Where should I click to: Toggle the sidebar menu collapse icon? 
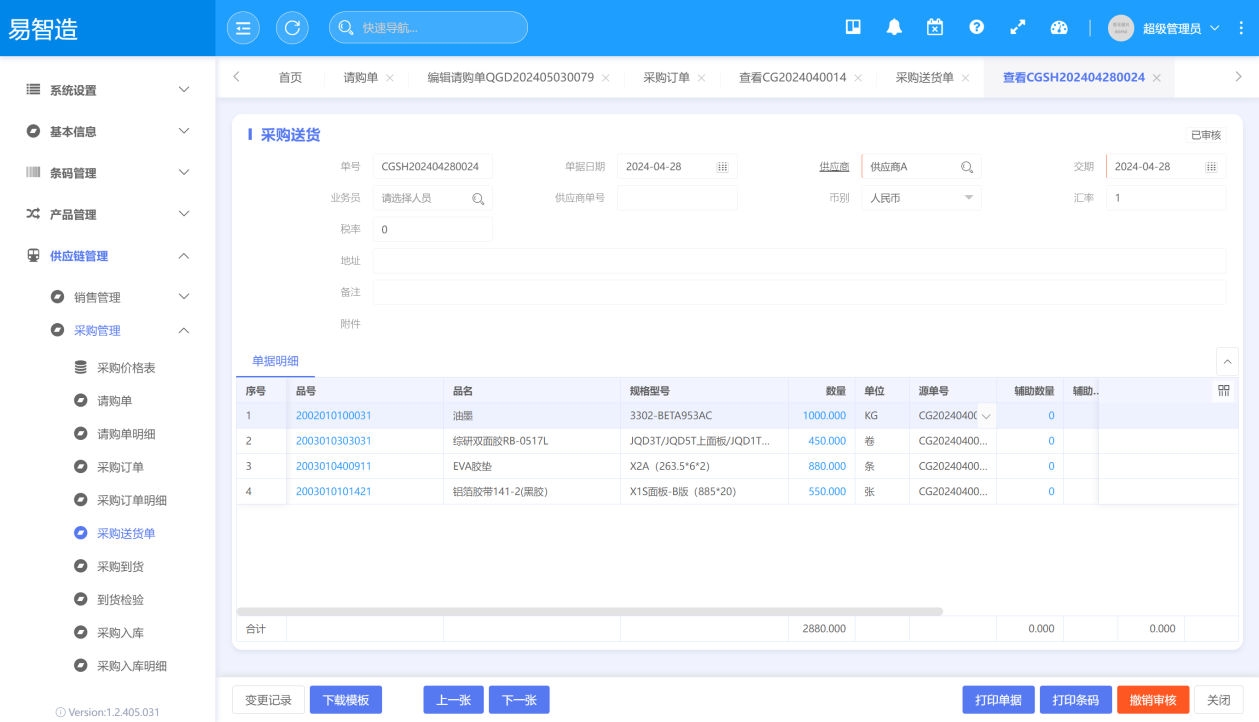243,28
